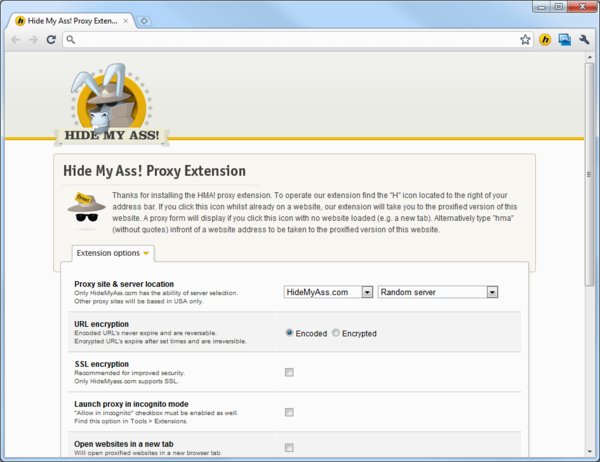Open the Chrome wrench settings menu

[584, 39]
